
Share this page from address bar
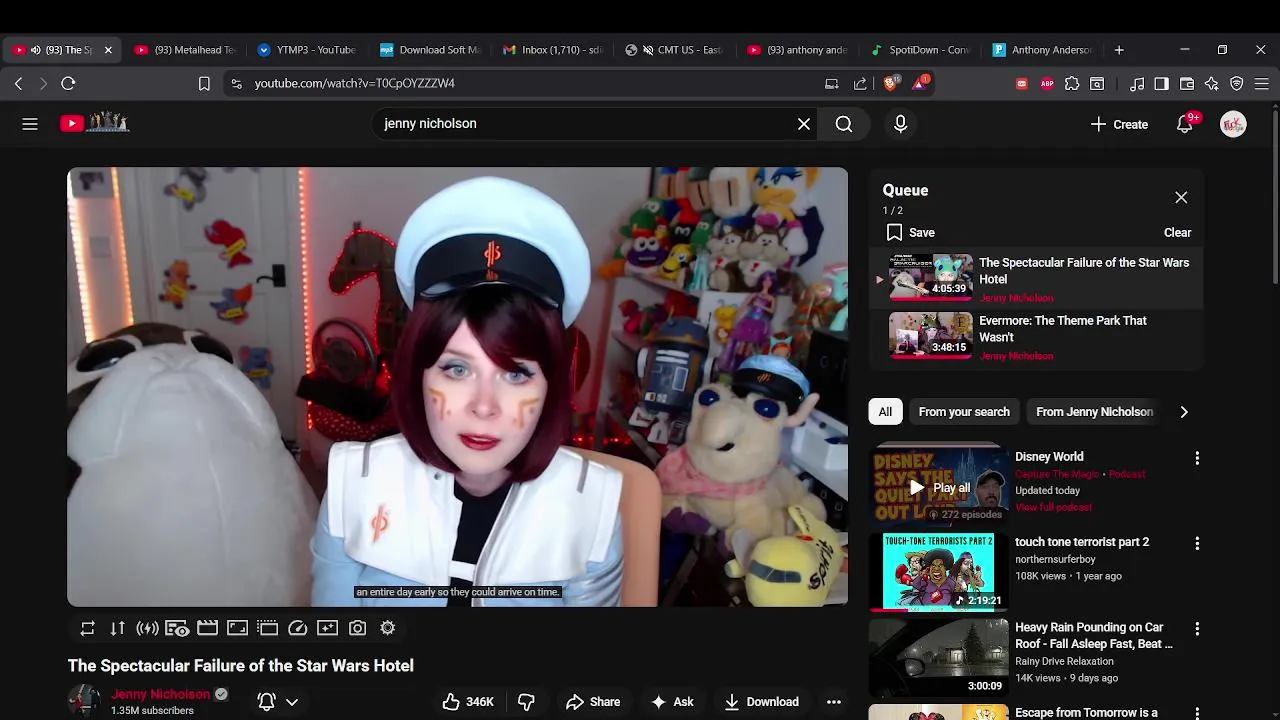tap(860, 84)
